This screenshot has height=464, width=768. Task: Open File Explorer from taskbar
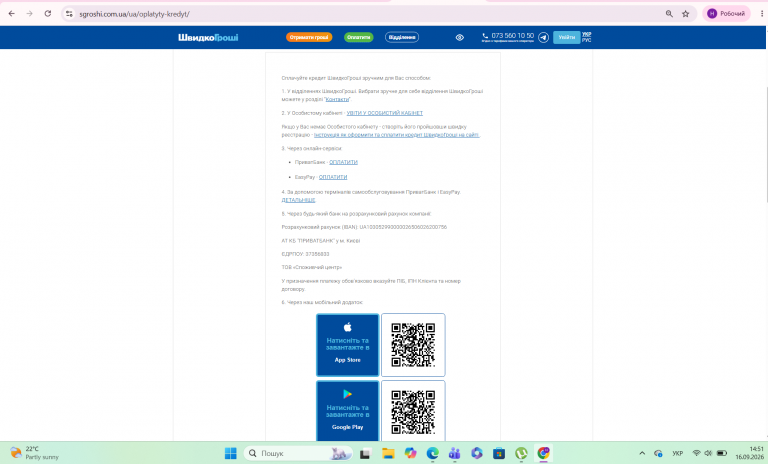(x=388, y=454)
